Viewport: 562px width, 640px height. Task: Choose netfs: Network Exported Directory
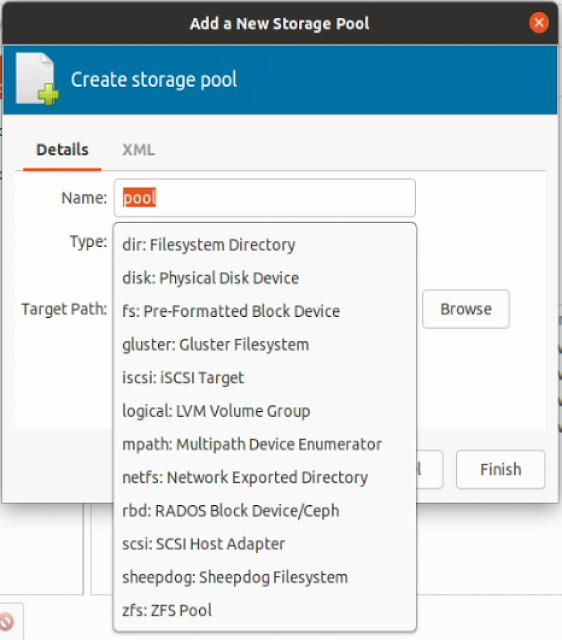[264, 478]
